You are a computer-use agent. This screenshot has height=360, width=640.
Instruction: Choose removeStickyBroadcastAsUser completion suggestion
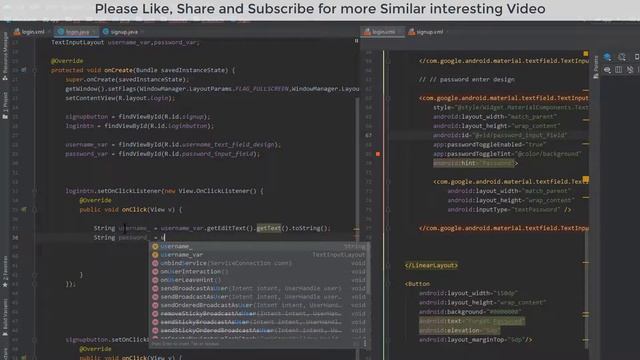click(259, 313)
